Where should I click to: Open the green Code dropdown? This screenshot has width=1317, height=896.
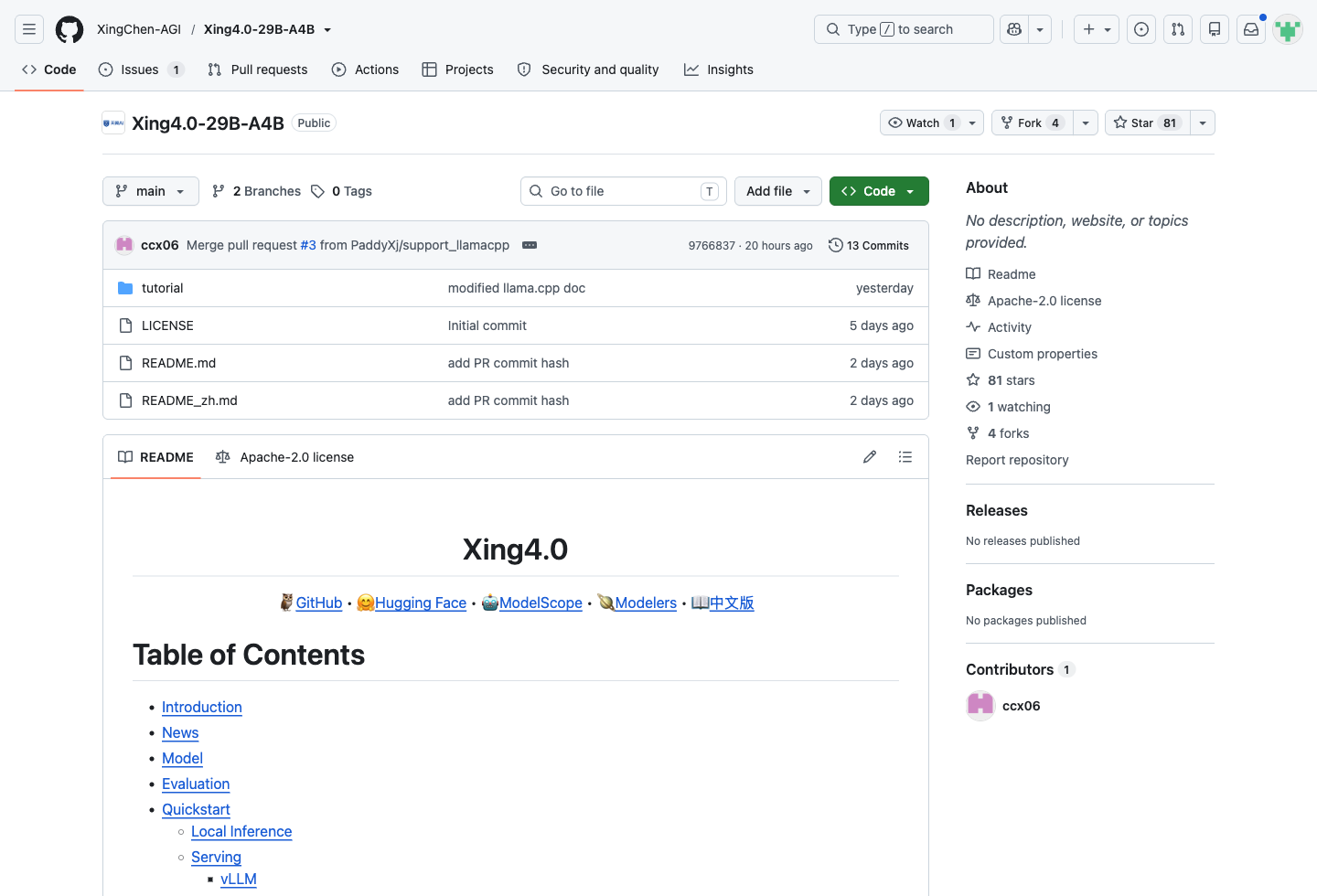[x=879, y=191]
